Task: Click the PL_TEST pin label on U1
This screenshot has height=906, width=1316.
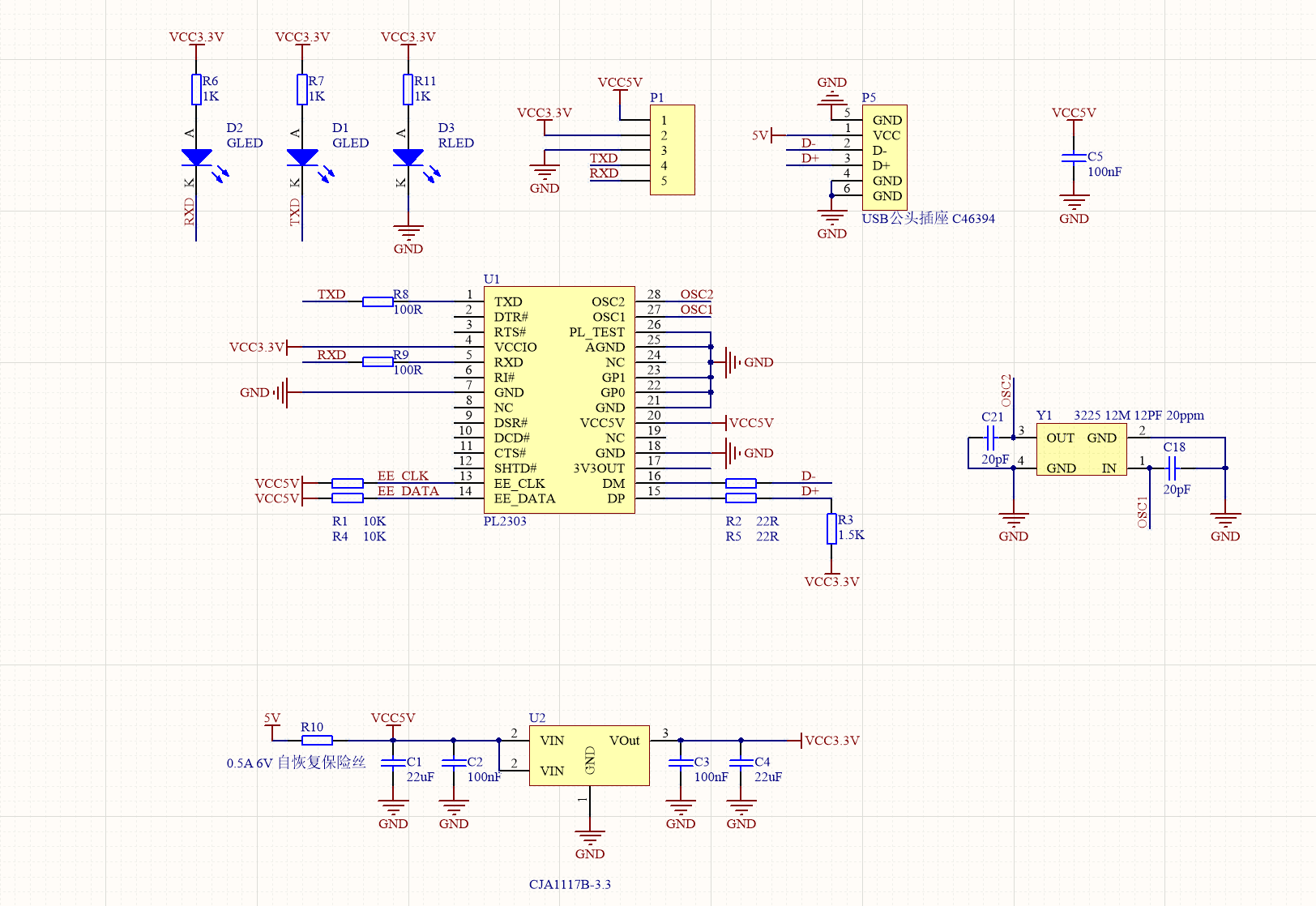Action: tap(596, 332)
